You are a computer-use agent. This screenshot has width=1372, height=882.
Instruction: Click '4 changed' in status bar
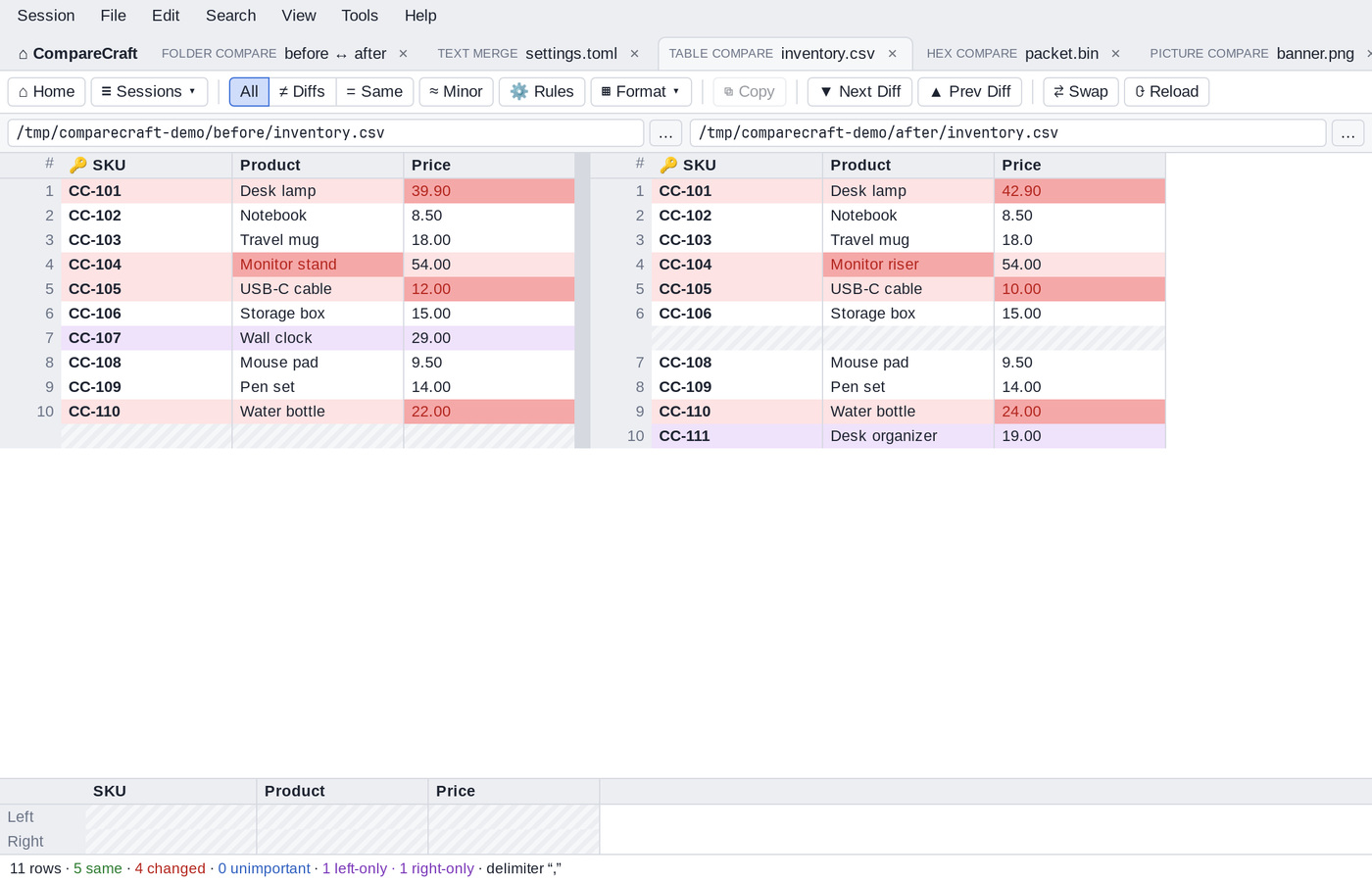171,868
